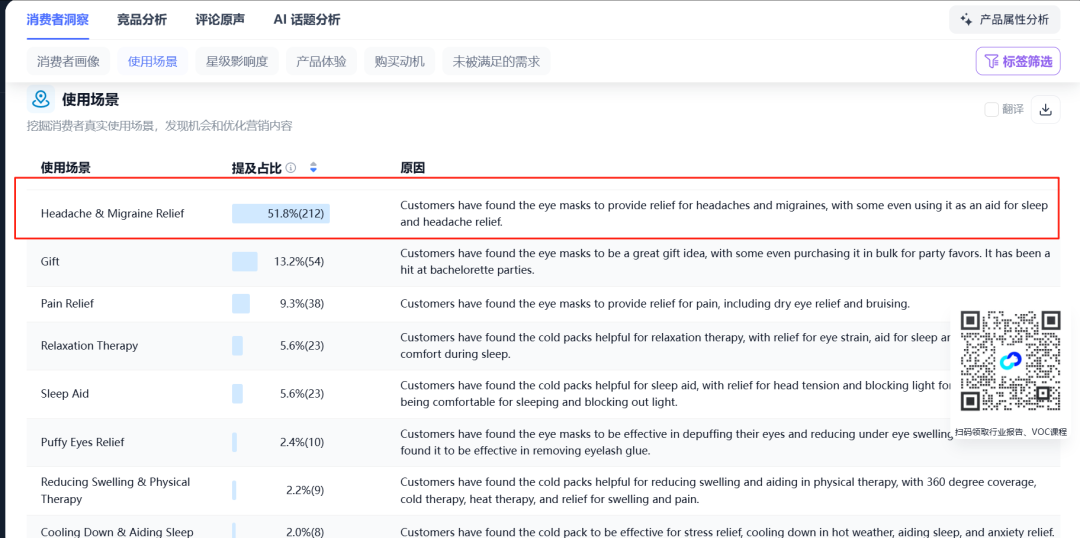Screen dimensions: 1080x538
Task: Click the 2.4%(10) value
Action: pyautogui.click(x=302, y=442)
